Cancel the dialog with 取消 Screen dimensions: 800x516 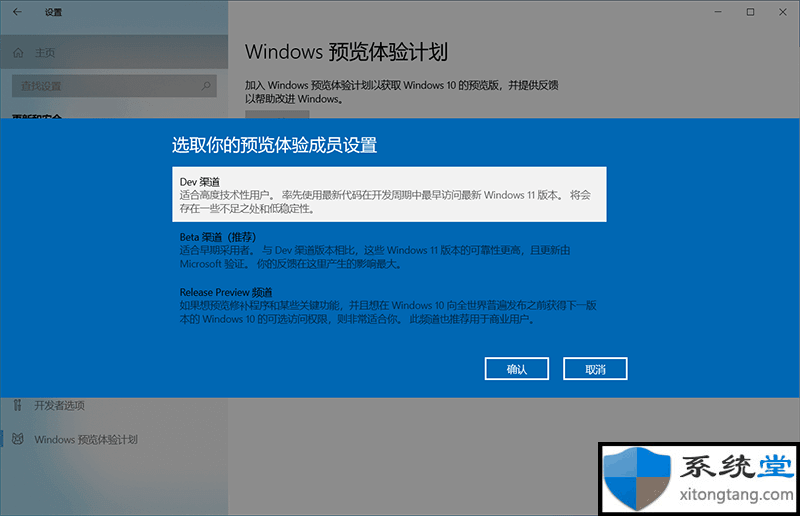[595, 369]
